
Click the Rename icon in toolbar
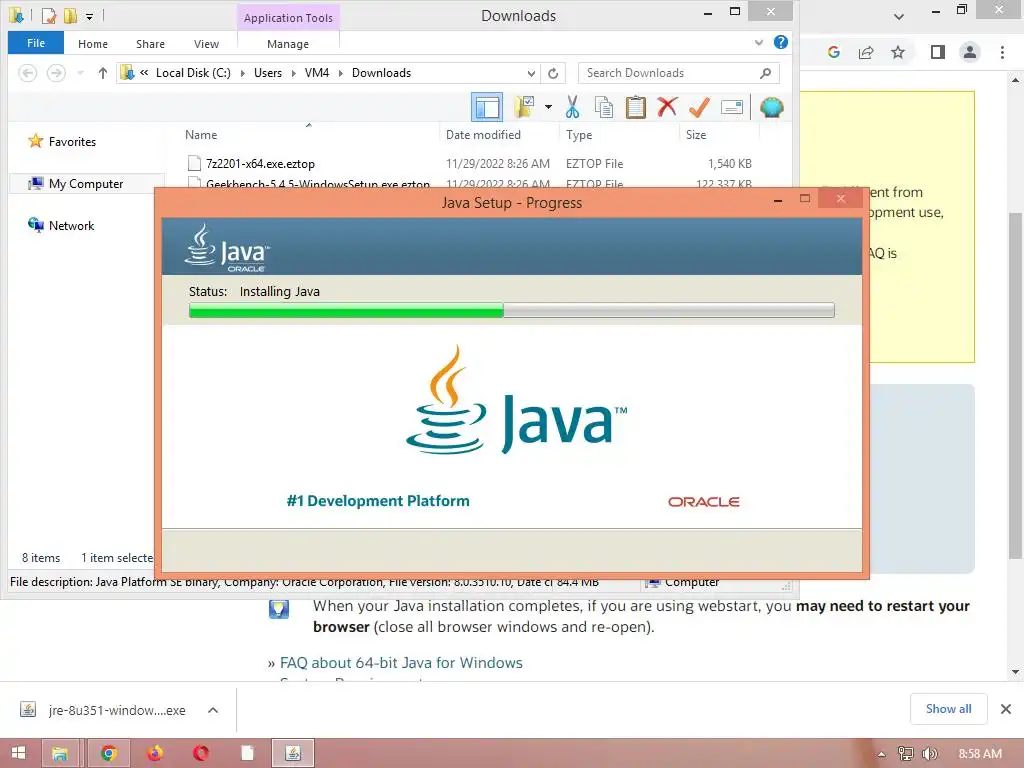[x=732, y=107]
